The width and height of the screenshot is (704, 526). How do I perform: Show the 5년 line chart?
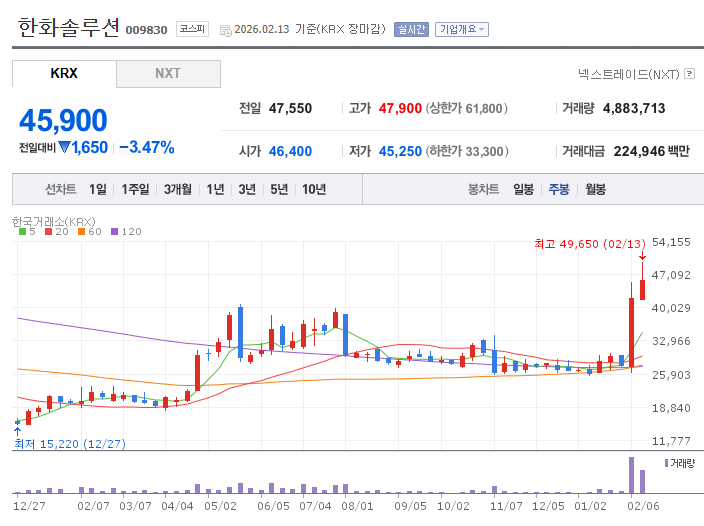click(279, 189)
